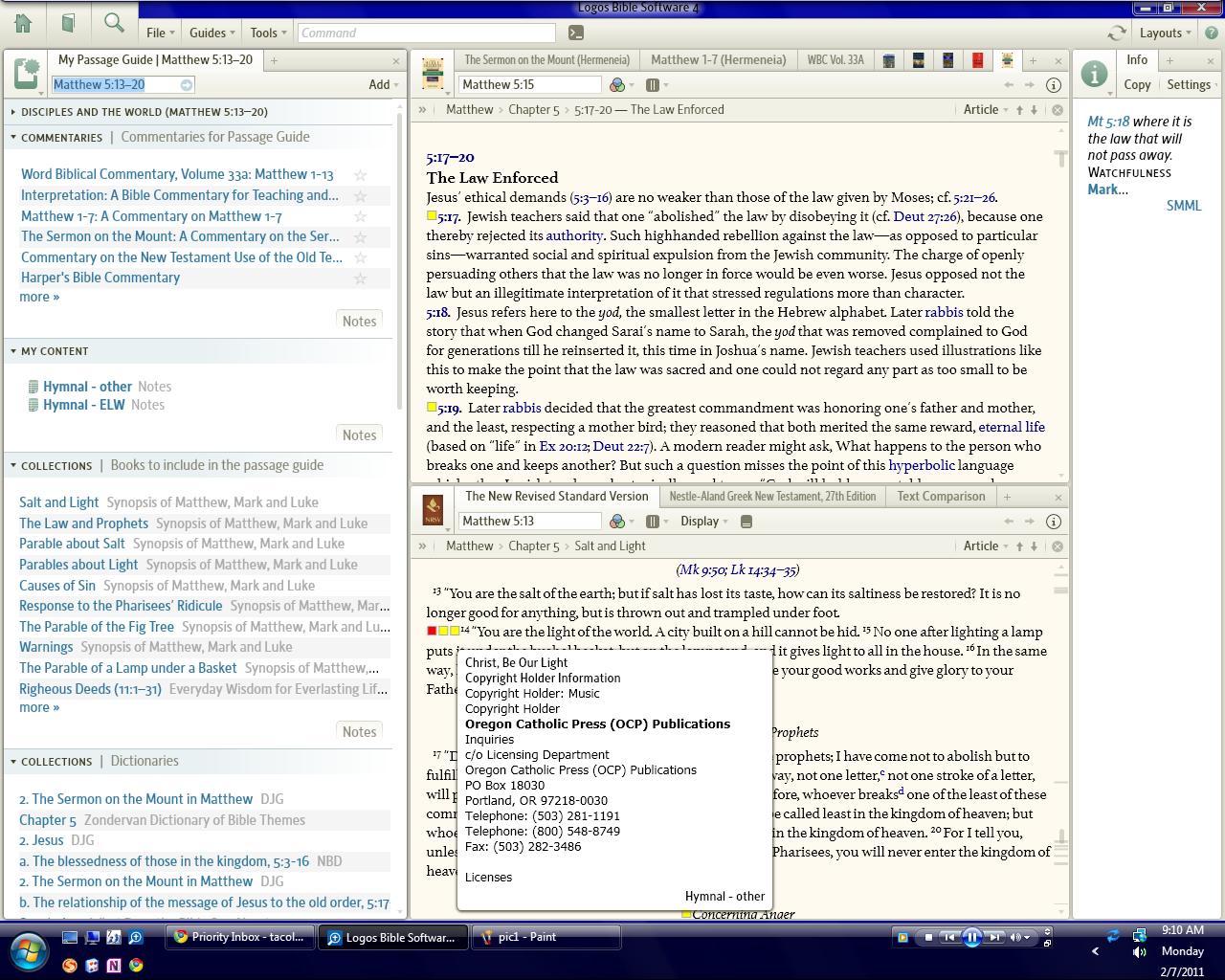1225x980 pixels.
Task: Click the Mt 5:18 link in Info panel
Action: [1108, 122]
